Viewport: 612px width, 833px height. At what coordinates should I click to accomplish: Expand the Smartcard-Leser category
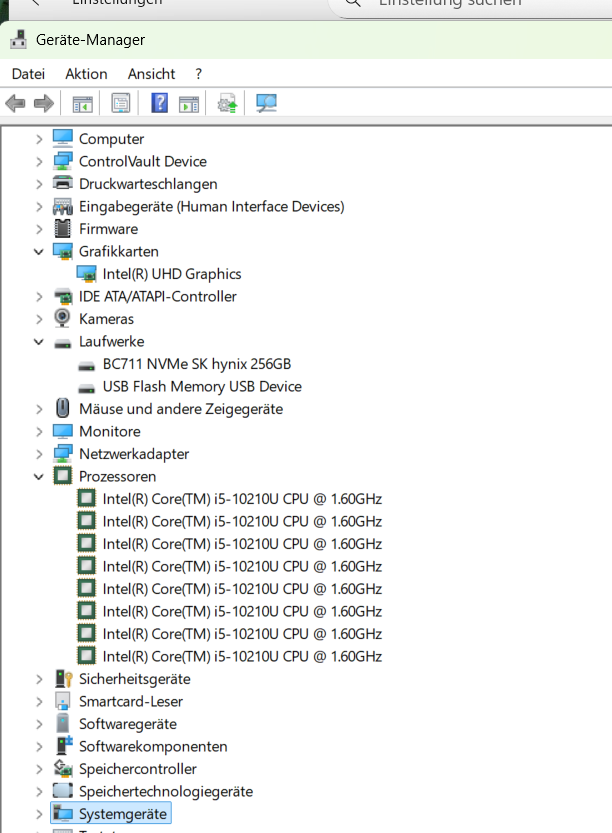click(39, 702)
